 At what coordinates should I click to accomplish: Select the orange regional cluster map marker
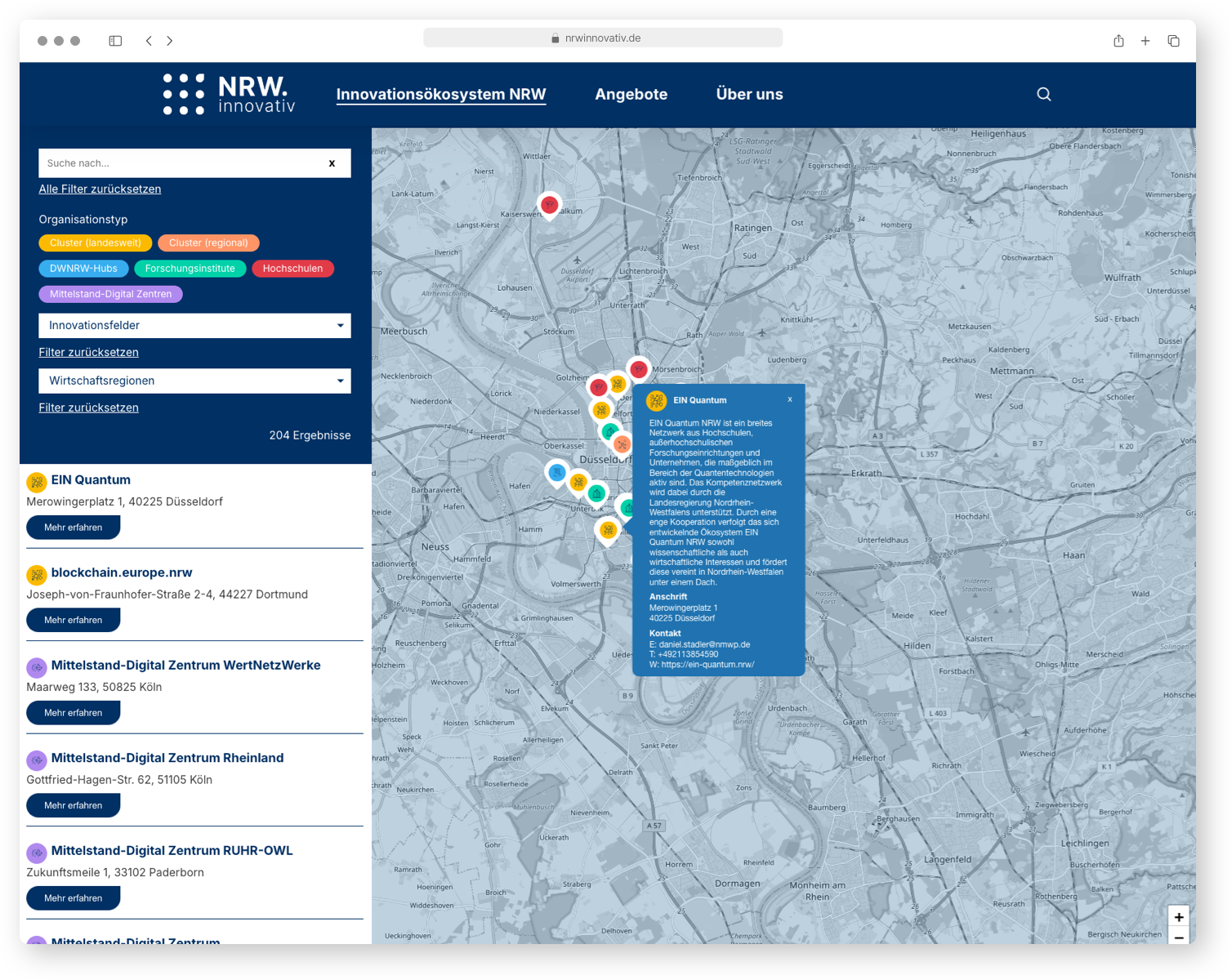623,444
